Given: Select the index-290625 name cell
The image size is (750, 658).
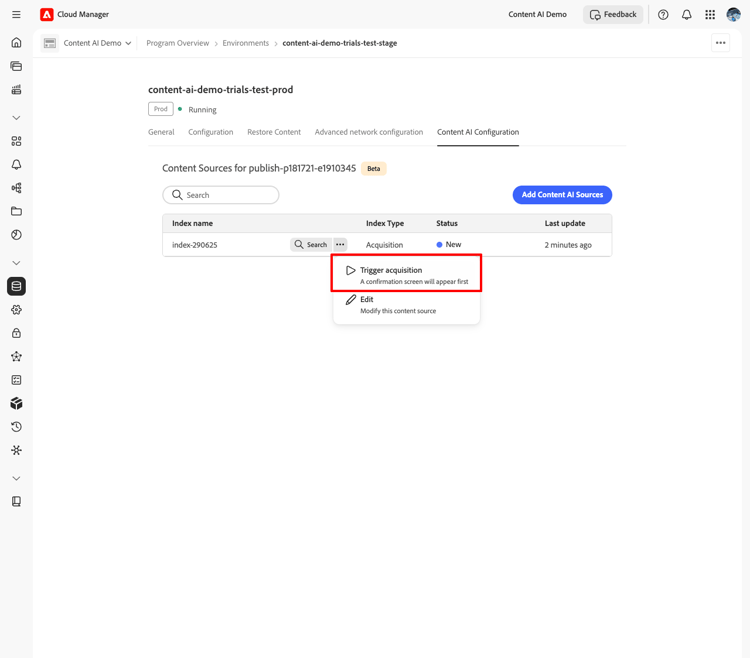Looking at the screenshot, I should 195,245.
